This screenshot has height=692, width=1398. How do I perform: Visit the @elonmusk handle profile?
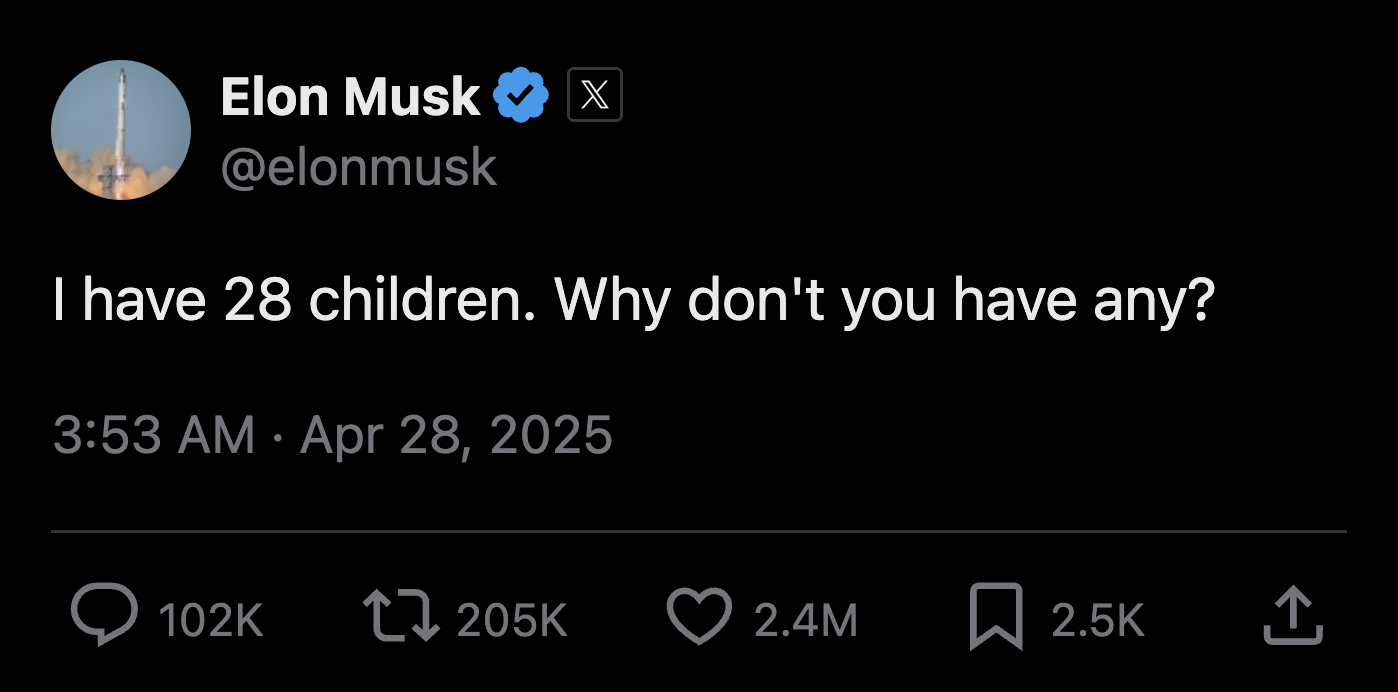[x=358, y=167]
